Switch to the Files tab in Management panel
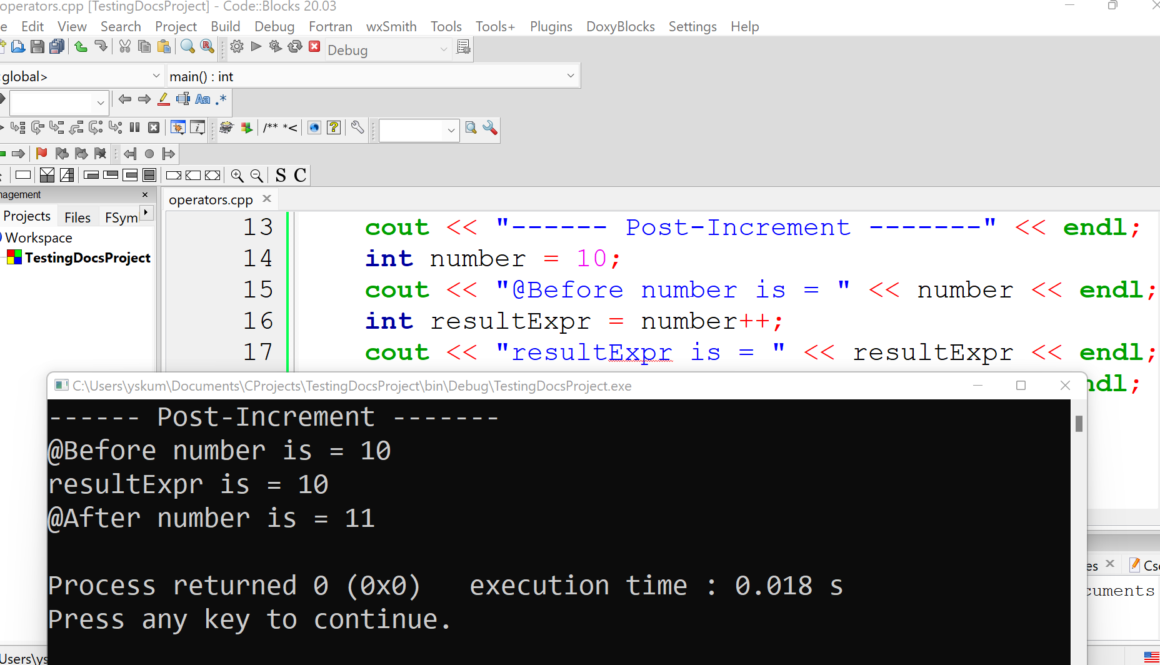Viewport: 1160px width, 665px height. point(77,217)
